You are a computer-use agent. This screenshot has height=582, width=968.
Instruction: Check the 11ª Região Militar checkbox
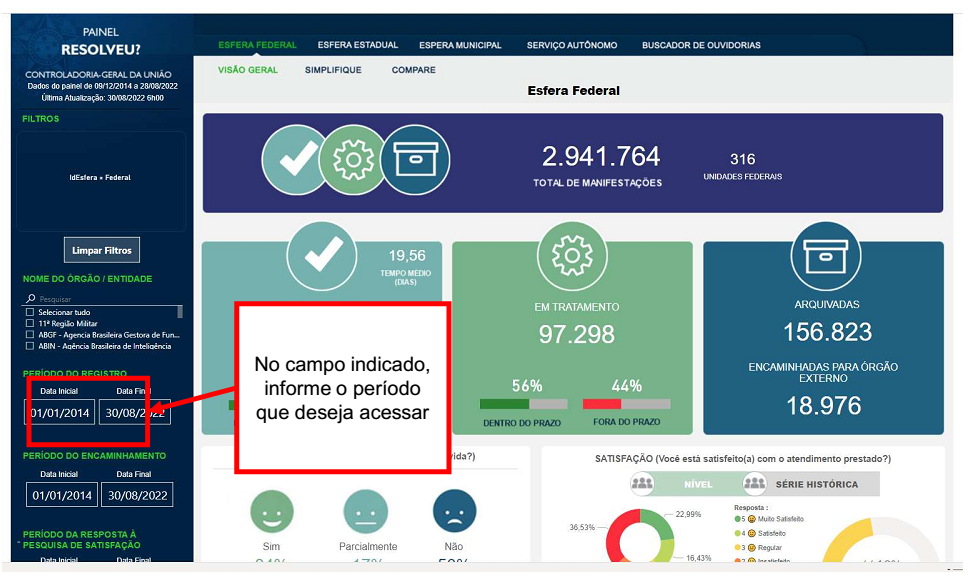click(x=30, y=323)
